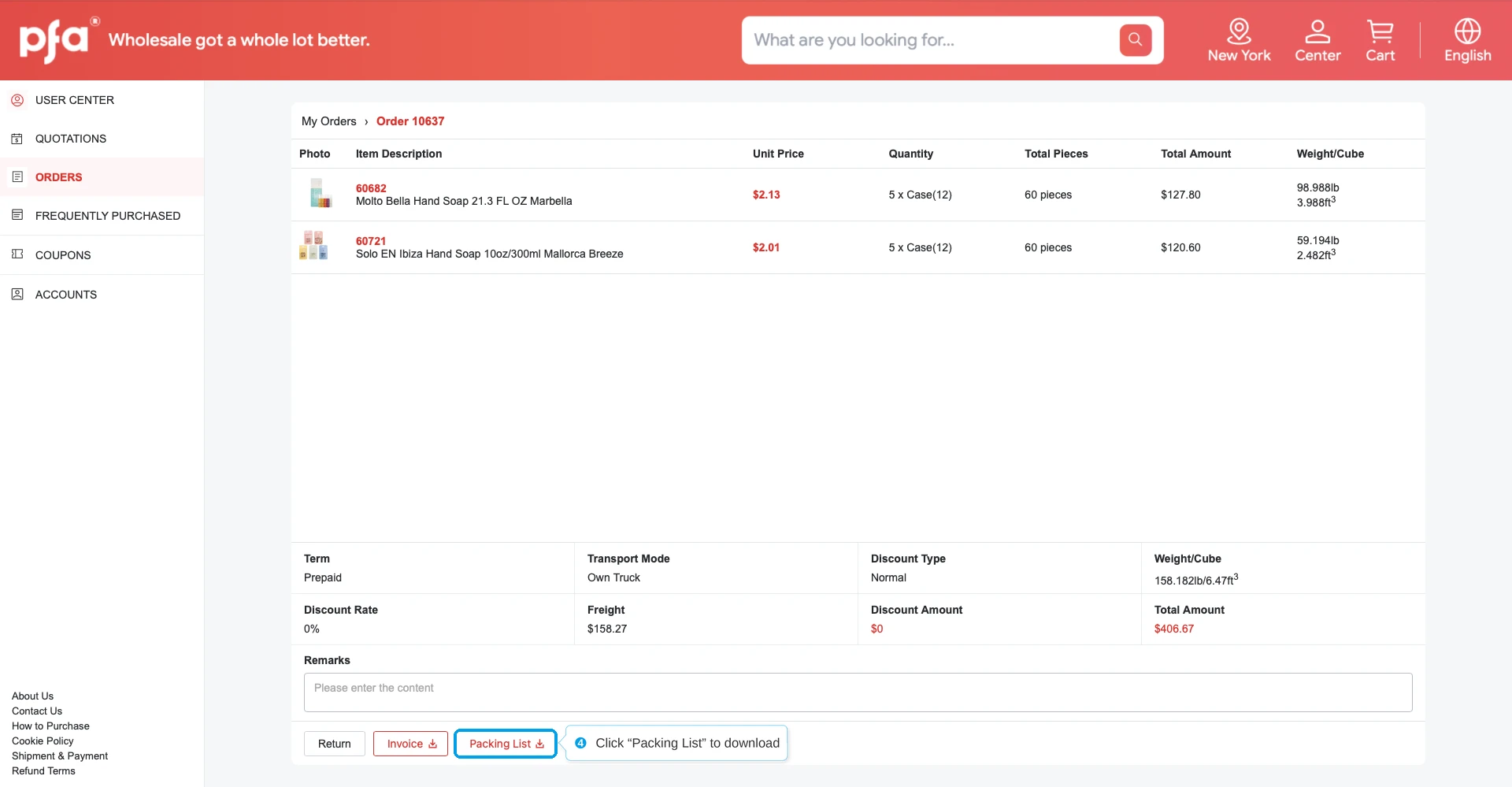This screenshot has width=1512, height=787.
Task: Open the Center user account icon
Action: (x=1317, y=40)
